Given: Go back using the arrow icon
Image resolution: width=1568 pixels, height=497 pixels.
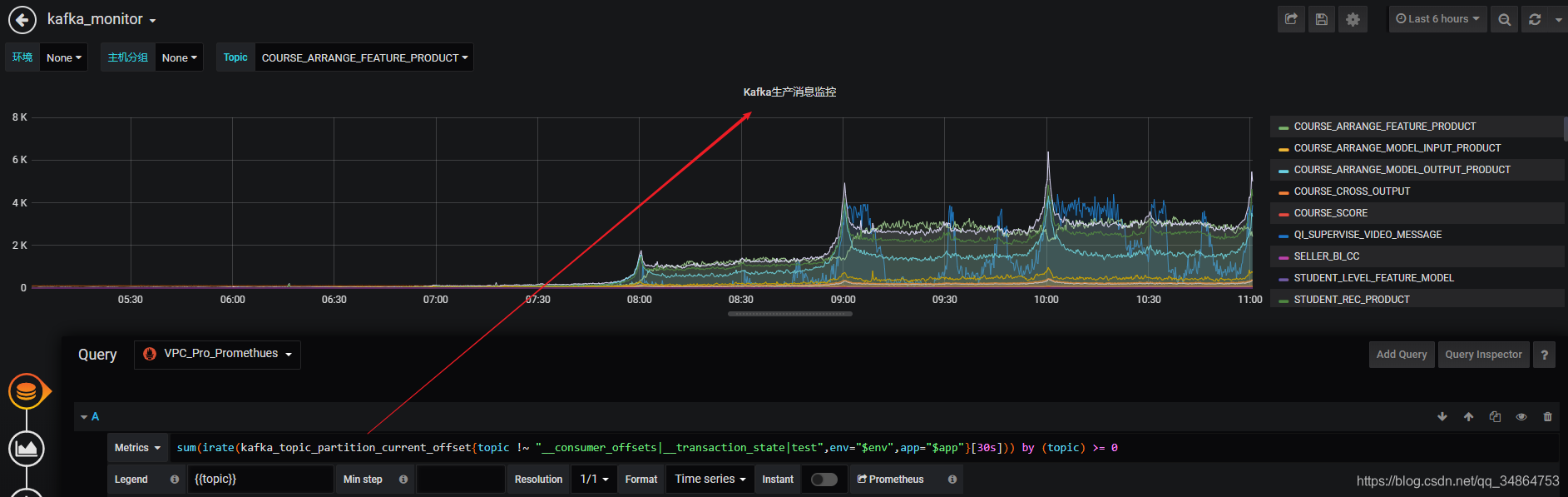Looking at the screenshot, I should (x=22, y=19).
